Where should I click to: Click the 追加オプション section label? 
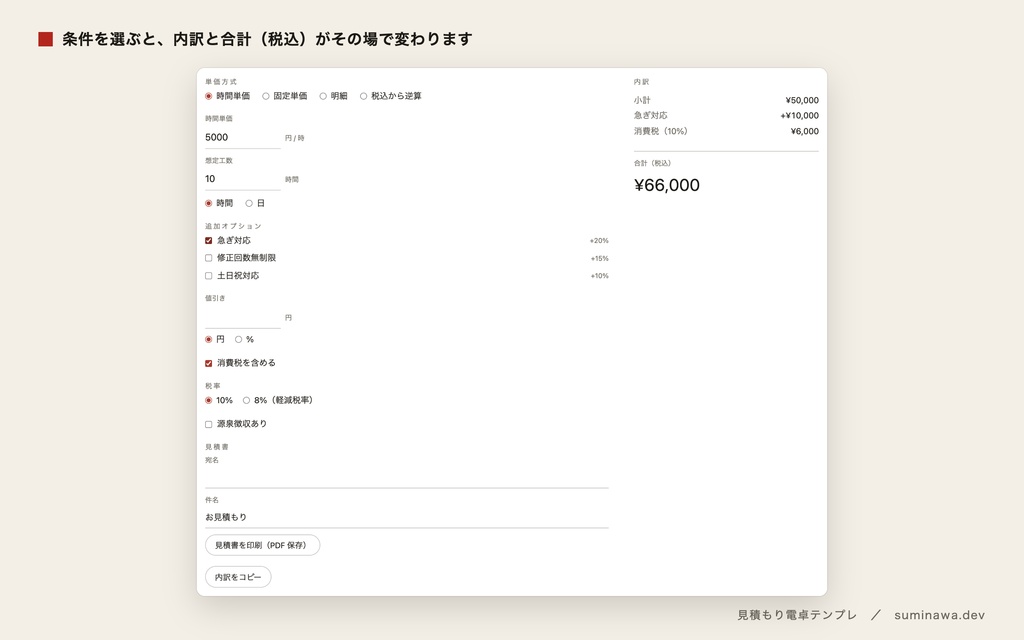[233, 226]
